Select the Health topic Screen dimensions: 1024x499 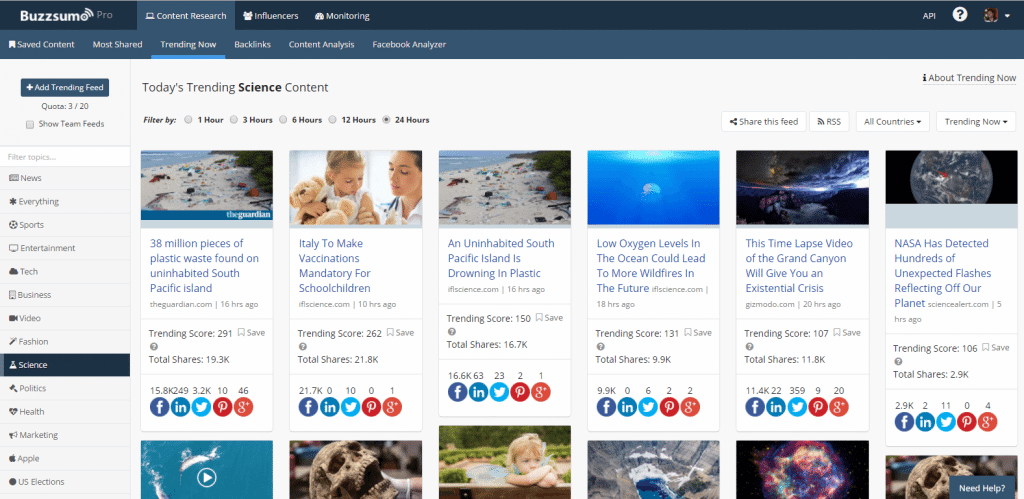tap(65, 411)
